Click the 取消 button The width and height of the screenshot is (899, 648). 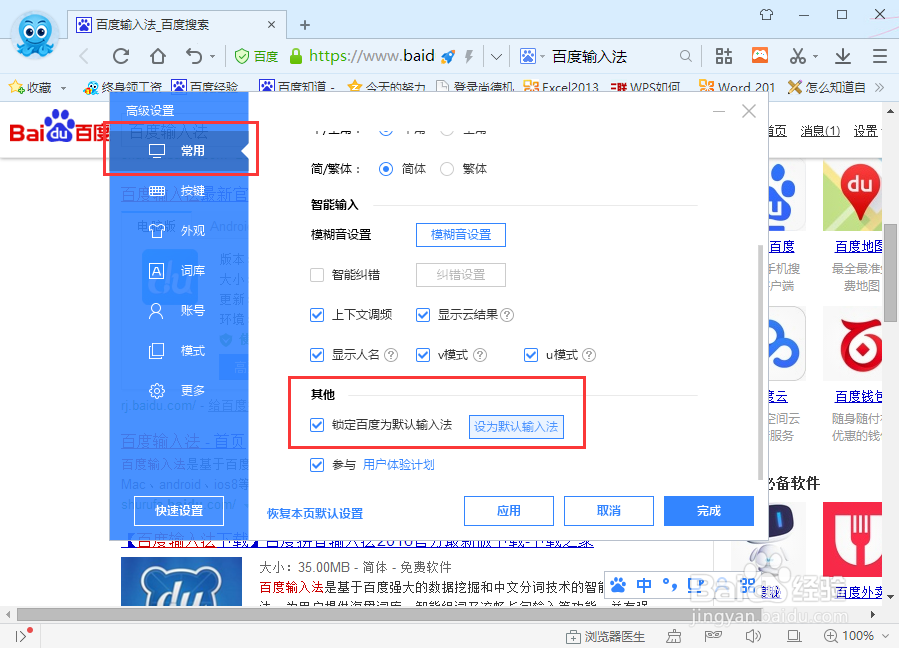(609, 511)
